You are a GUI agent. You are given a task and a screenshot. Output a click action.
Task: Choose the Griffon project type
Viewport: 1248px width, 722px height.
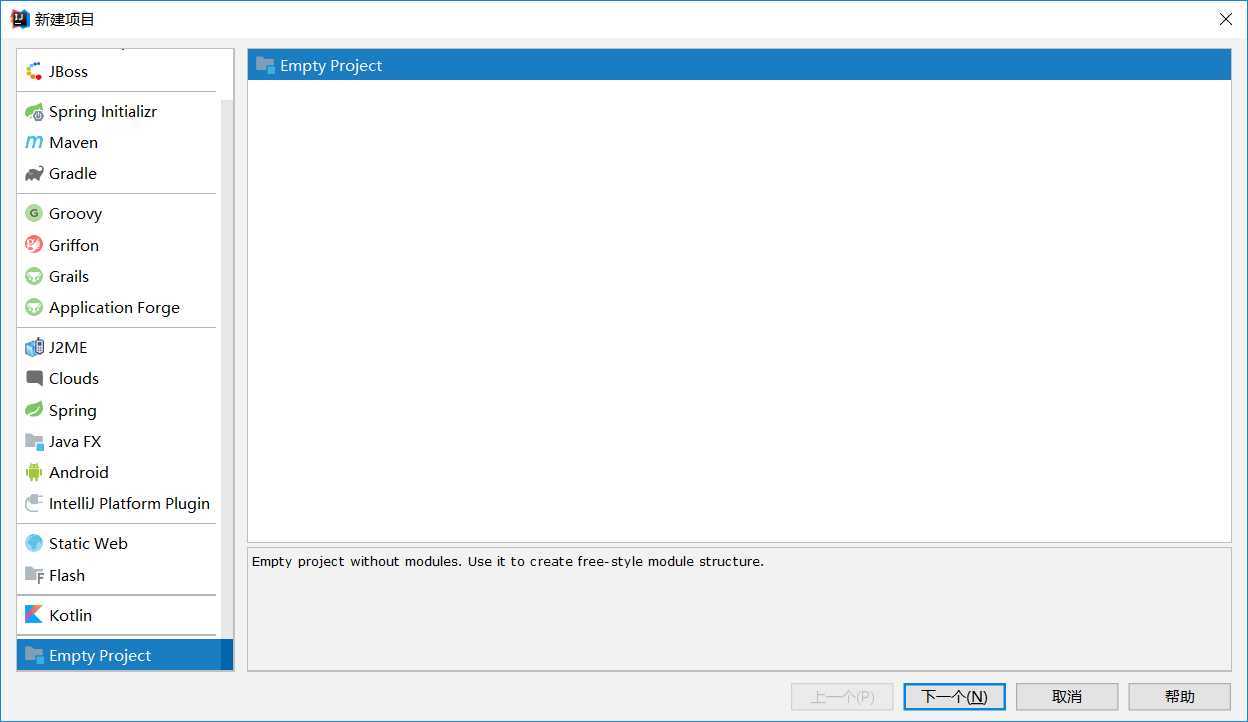click(x=74, y=245)
